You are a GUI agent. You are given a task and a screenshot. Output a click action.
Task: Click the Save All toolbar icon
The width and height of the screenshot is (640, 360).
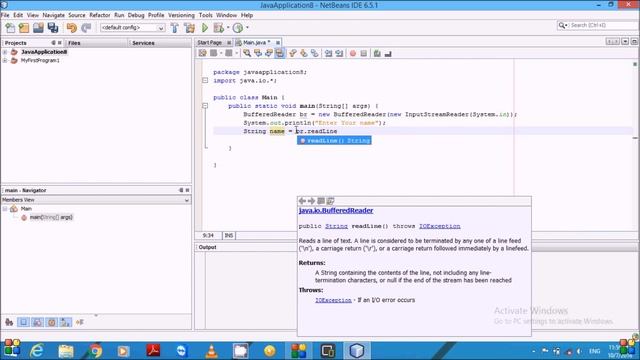53,28
